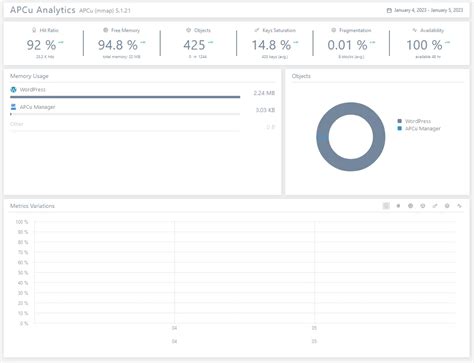
Task: Click the Free Memory label
Action: [125, 30]
